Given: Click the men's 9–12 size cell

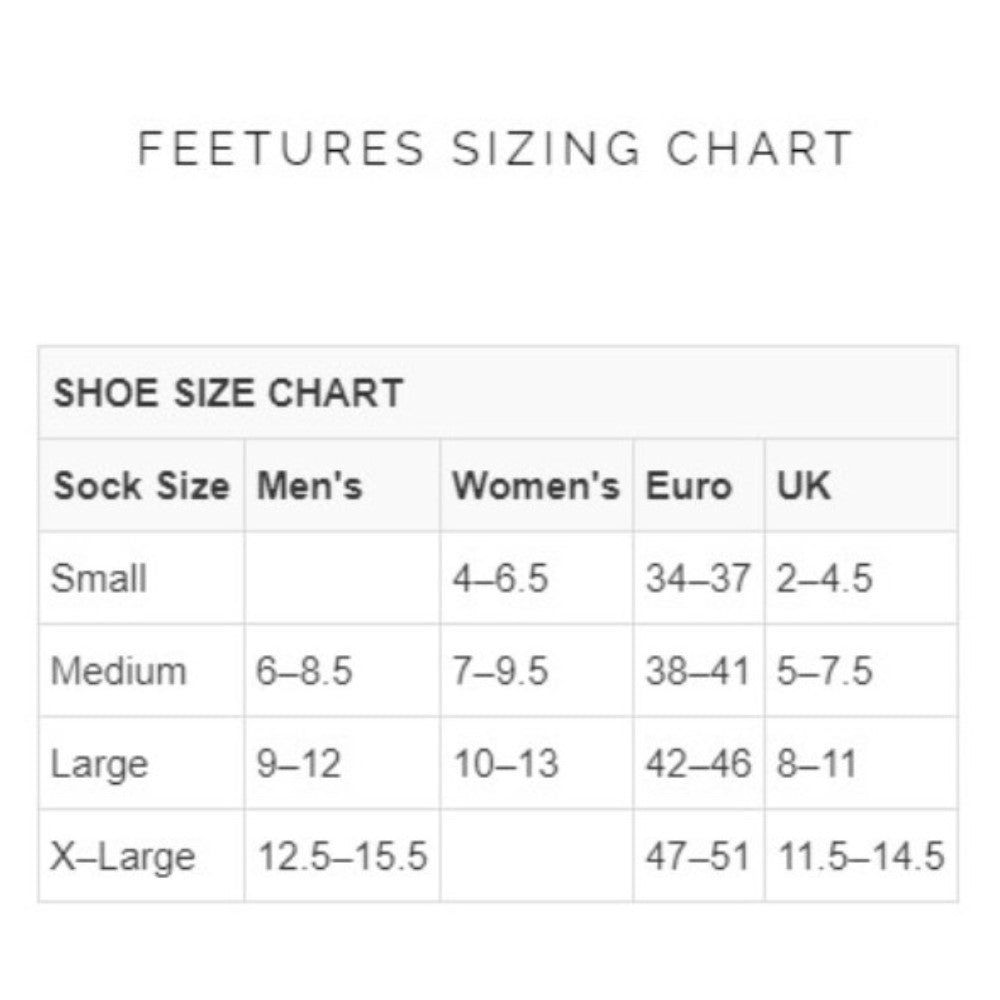Looking at the screenshot, I should click(x=299, y=764).
